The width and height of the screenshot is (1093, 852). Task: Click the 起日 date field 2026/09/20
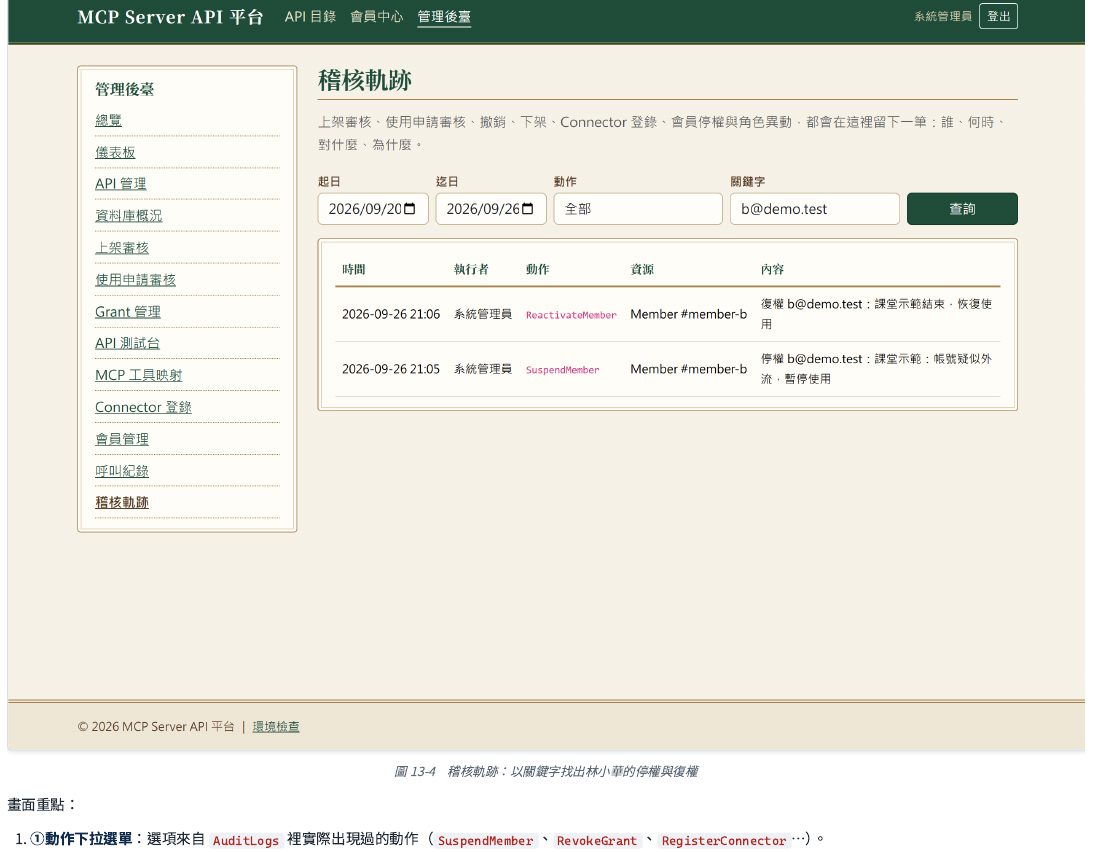[373, 209]
